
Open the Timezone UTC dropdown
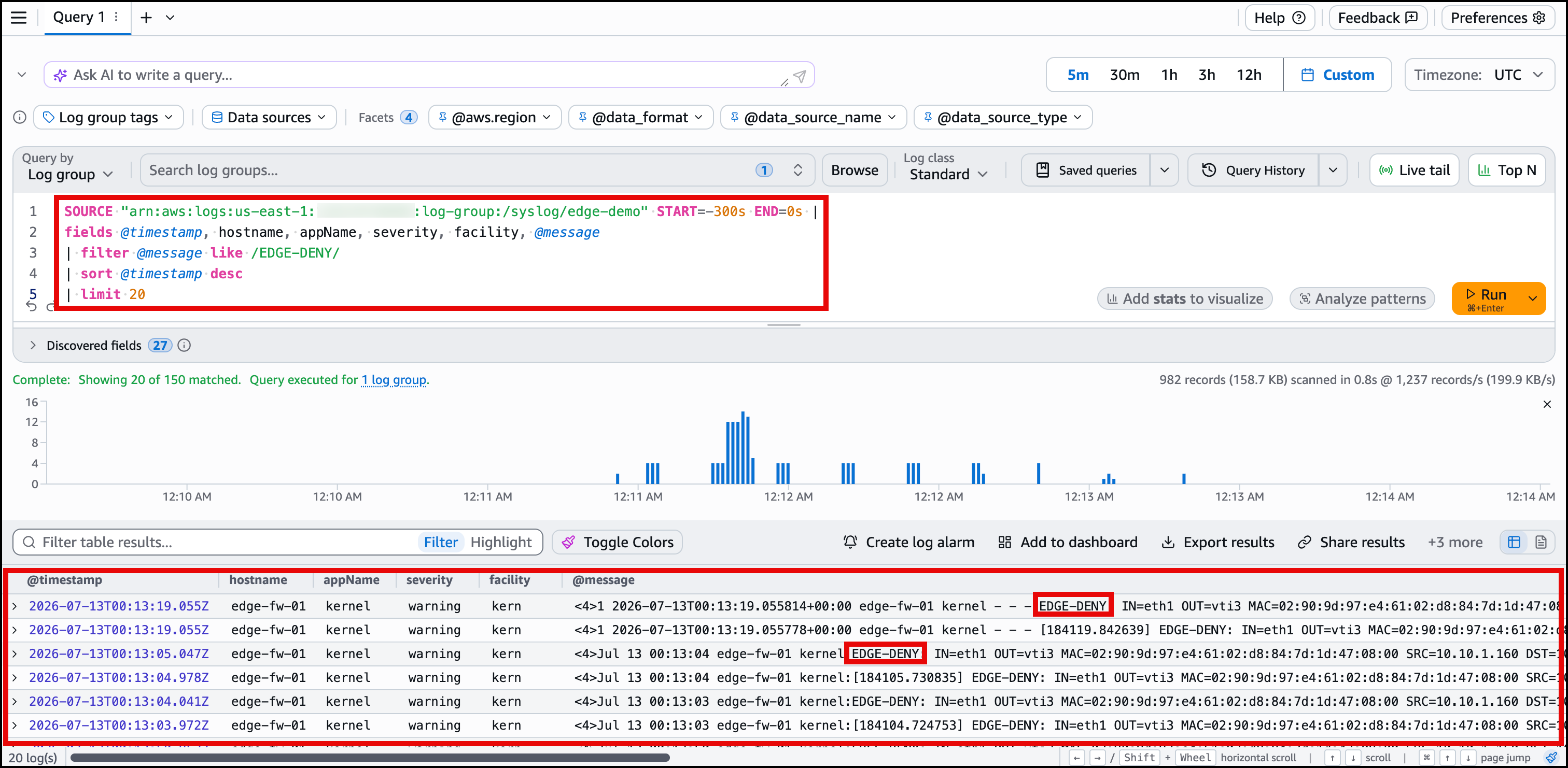pyautogui.click(x=1480, y=75)
